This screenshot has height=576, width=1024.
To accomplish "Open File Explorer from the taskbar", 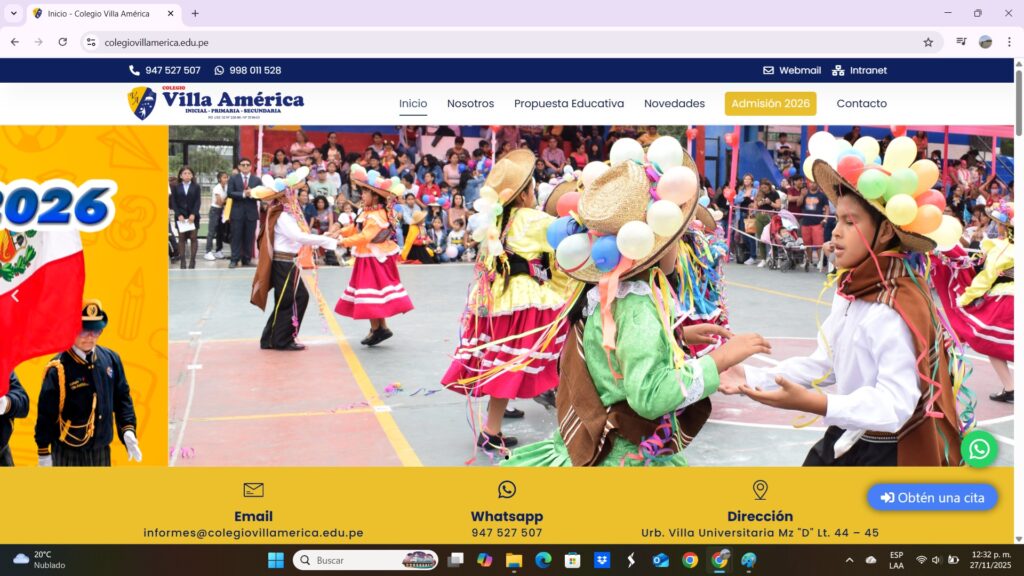I will pos(514,560).
